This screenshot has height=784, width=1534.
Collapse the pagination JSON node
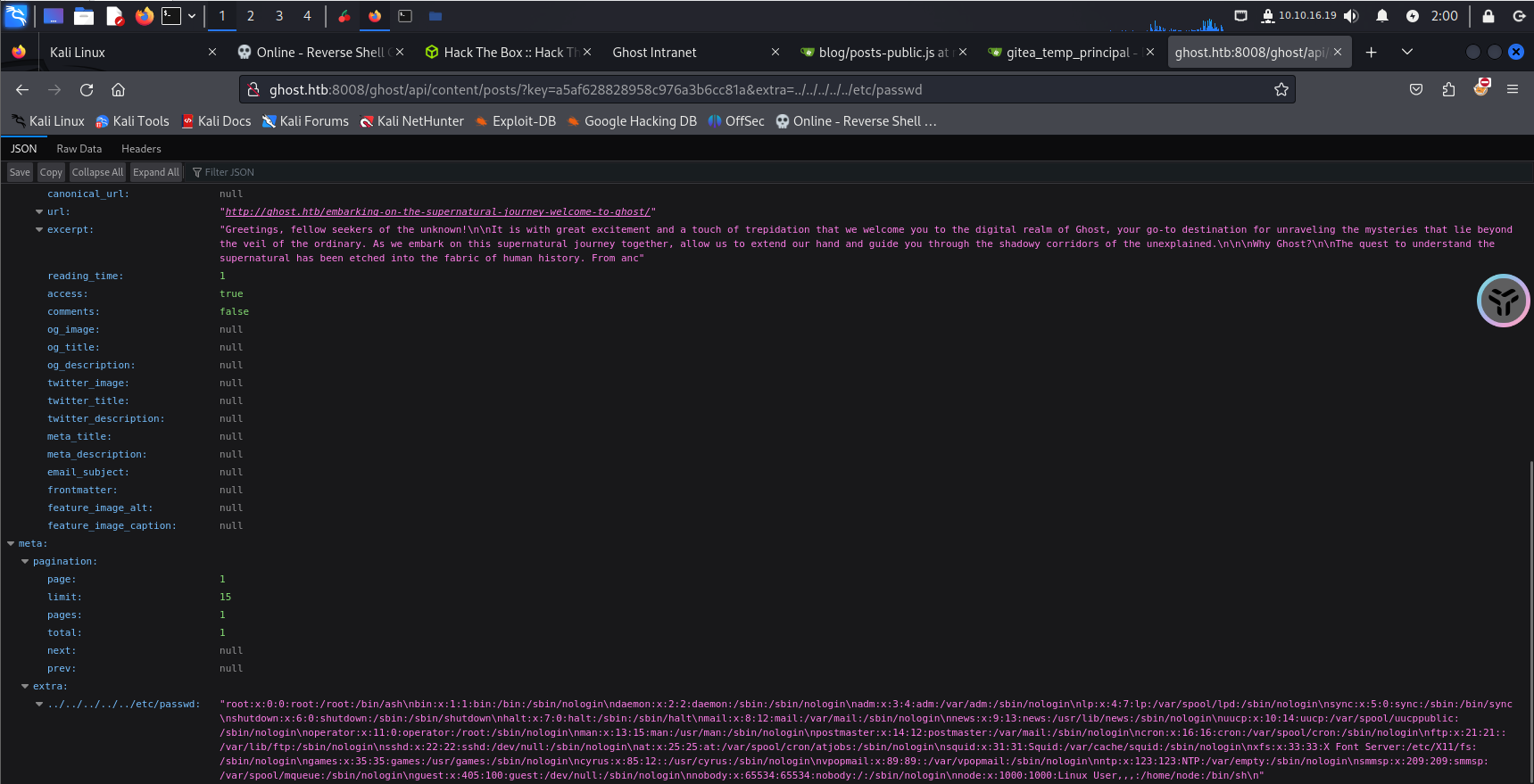[x=25, y=561]
